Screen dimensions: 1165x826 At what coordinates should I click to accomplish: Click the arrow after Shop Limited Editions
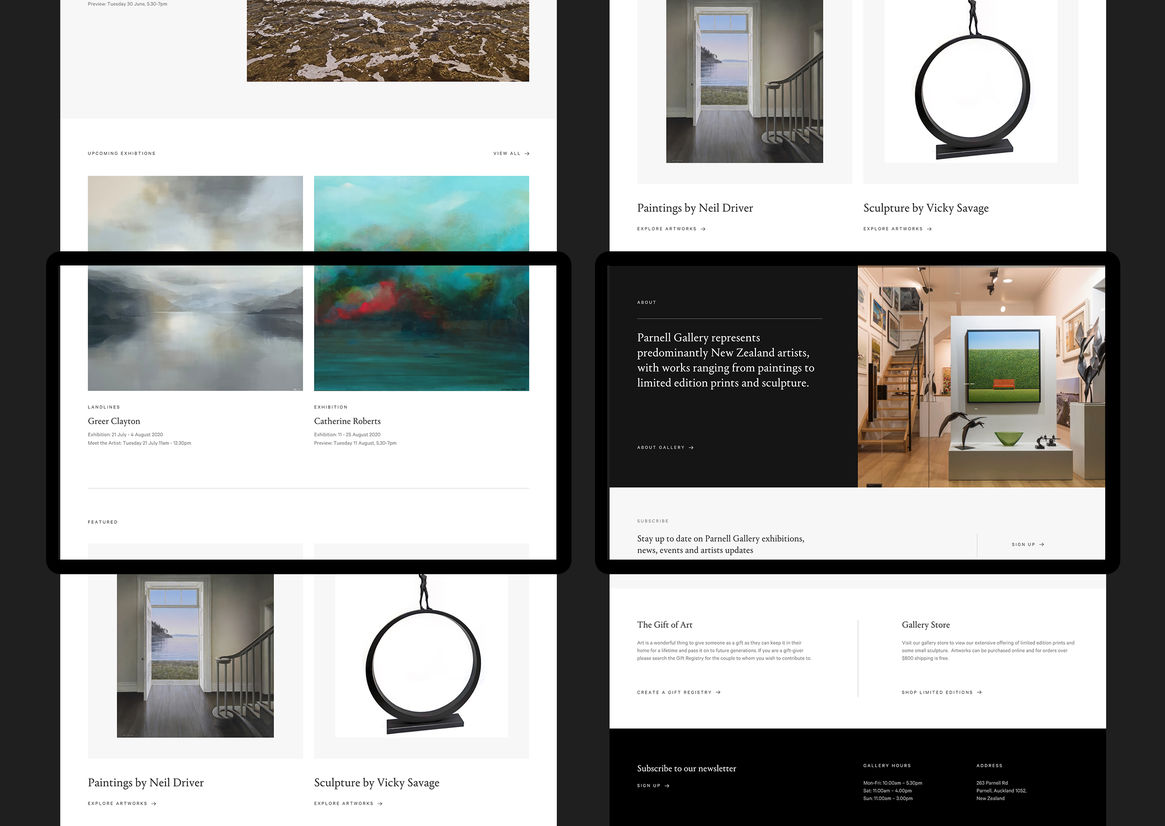[x=979, y=692]
